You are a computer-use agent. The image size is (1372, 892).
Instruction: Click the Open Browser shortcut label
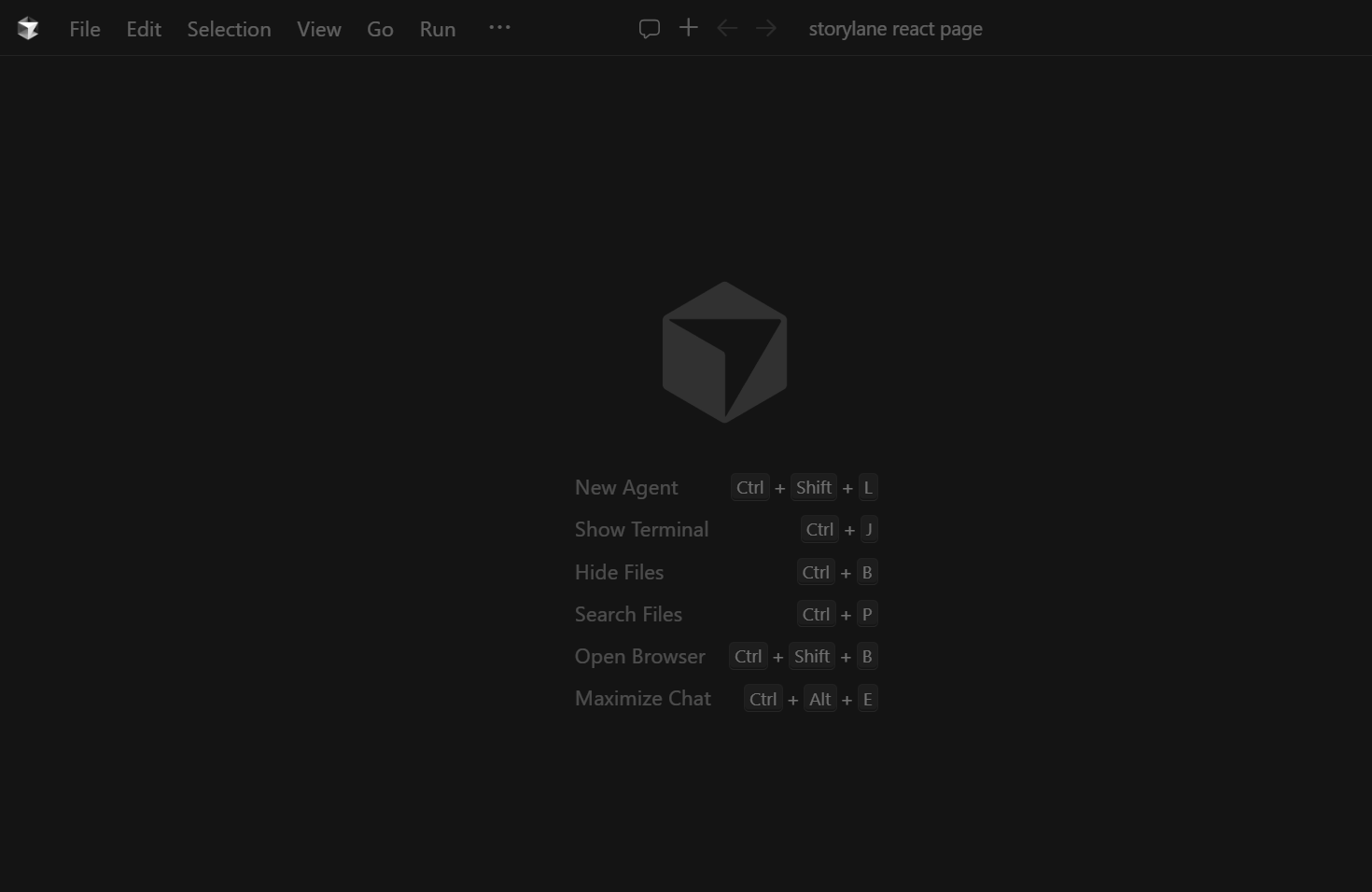pyautogui.click(x=640, y=656)
